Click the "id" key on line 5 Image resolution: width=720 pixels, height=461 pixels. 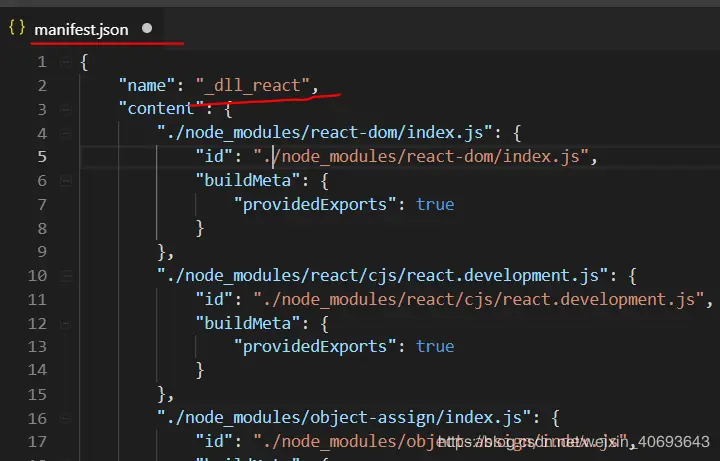pyautogui.click(x=214, y=157)
